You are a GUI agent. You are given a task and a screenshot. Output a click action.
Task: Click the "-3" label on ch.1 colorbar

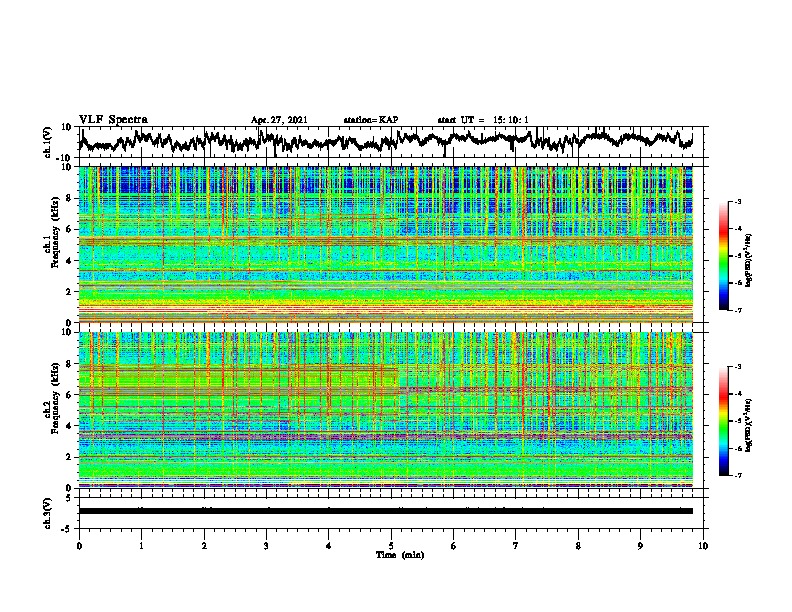click(737, 202)
